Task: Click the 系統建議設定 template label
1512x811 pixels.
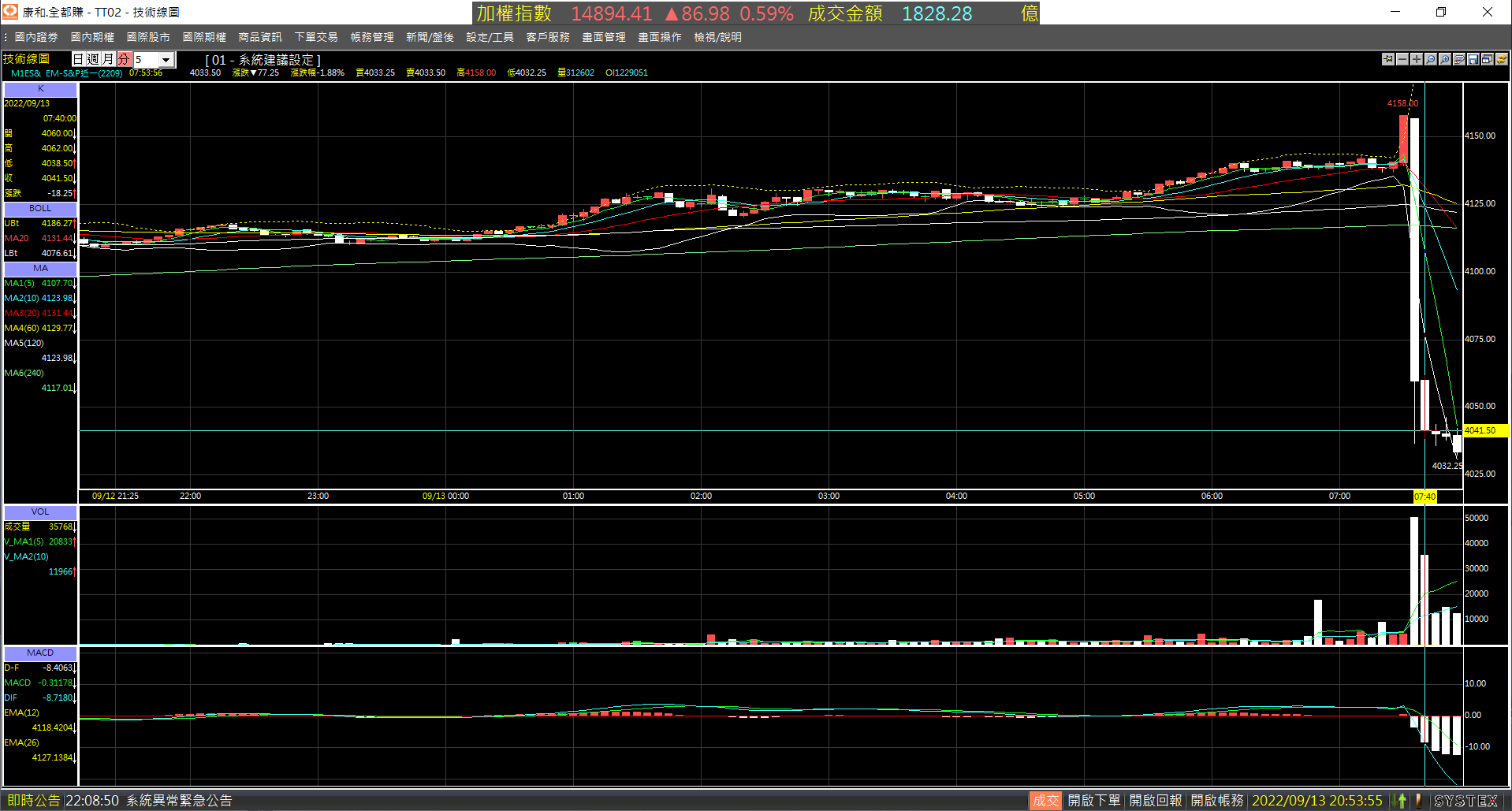Action: click(263, 60)
